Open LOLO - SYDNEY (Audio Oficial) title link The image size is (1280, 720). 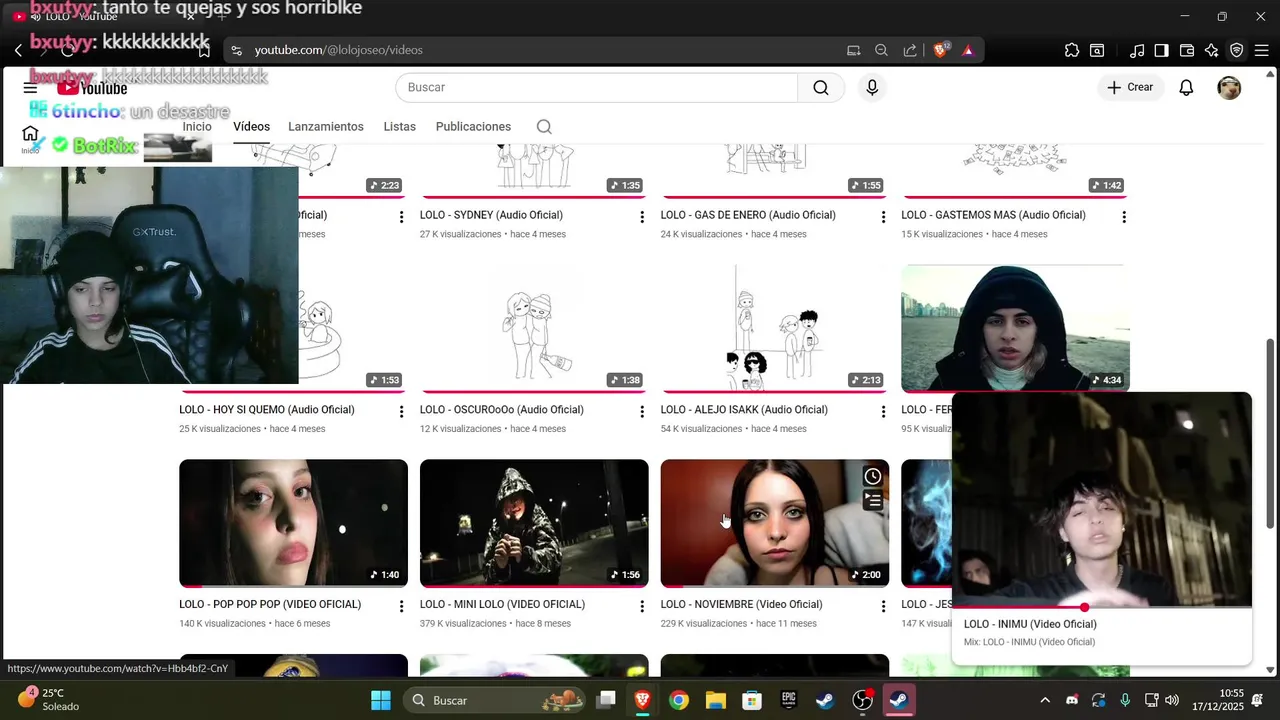491,215
